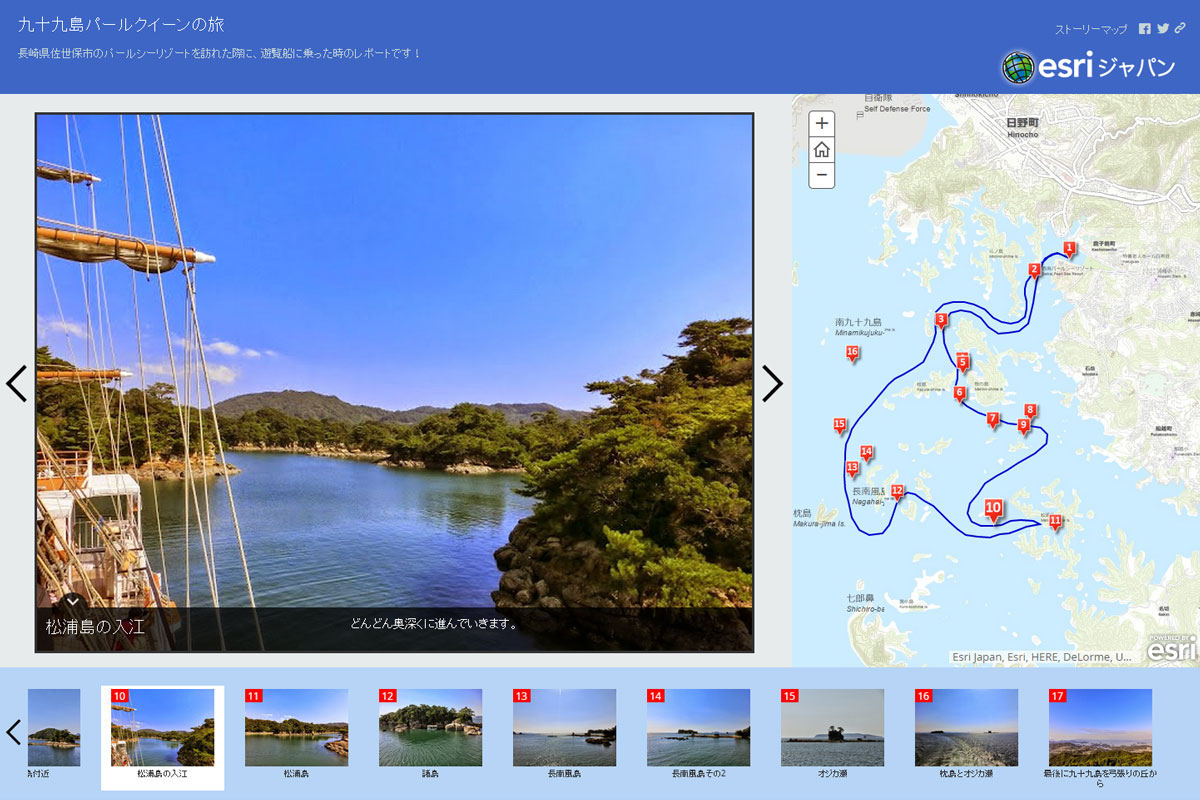Click the Esri attribution logo on map
Screen dimensions: 1200x800
[x=1171, y=648]
